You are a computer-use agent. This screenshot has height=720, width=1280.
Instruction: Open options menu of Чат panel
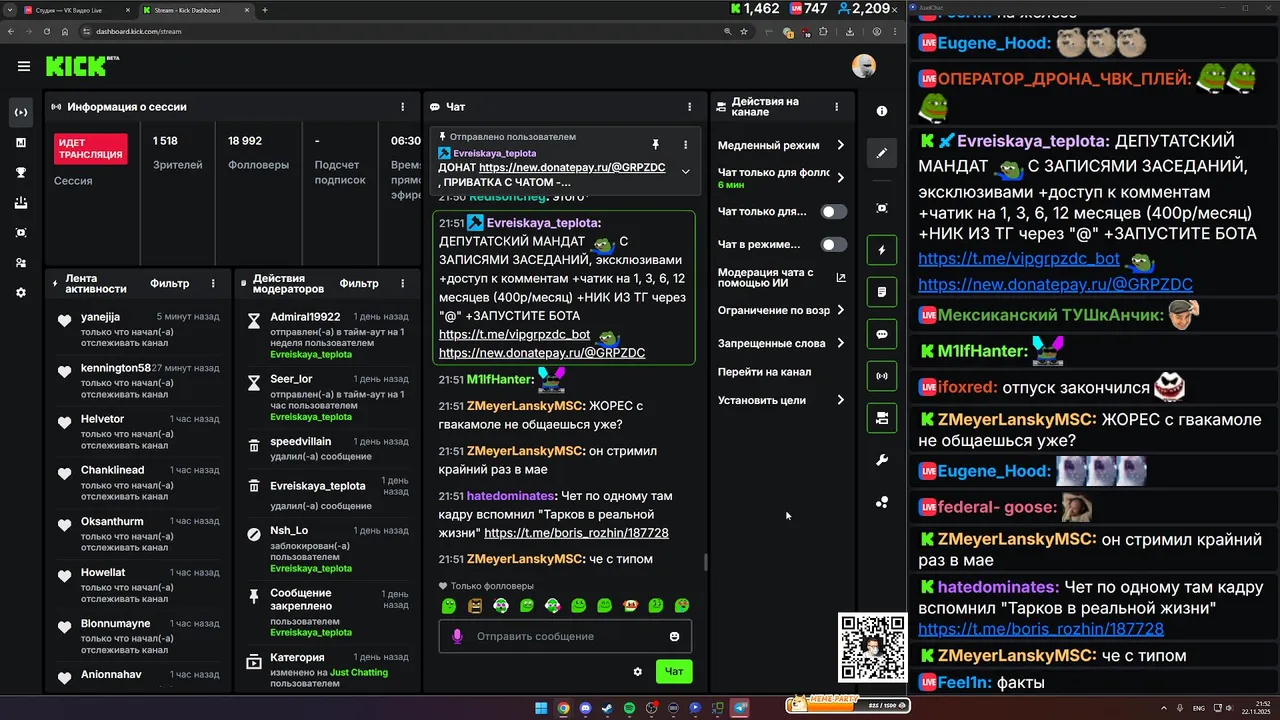[689, 107]
